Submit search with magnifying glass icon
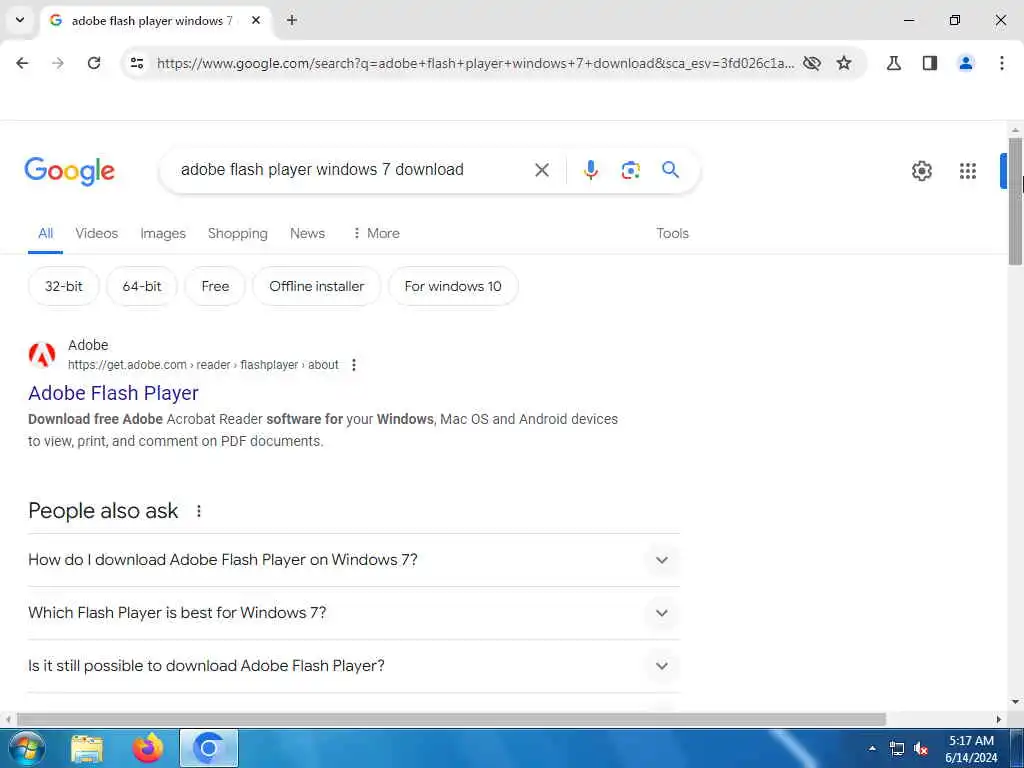Image resolution: width=1024 pixels, height=768 pixels. click(x=671, y=170)
